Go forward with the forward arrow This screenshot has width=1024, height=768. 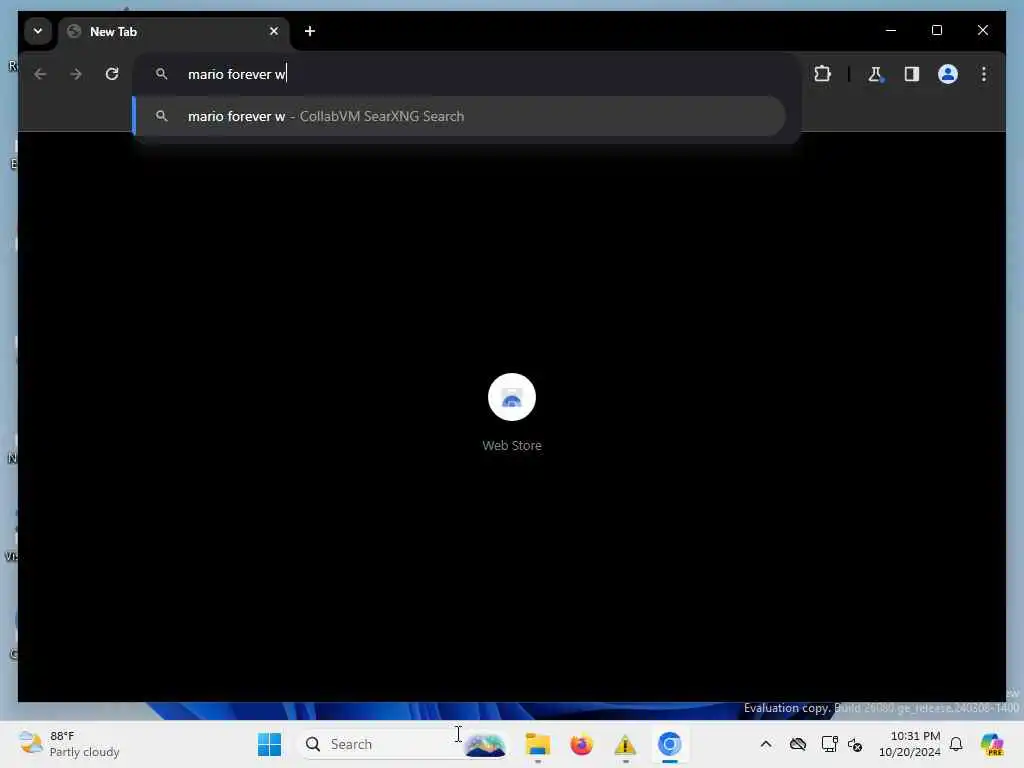76,74
